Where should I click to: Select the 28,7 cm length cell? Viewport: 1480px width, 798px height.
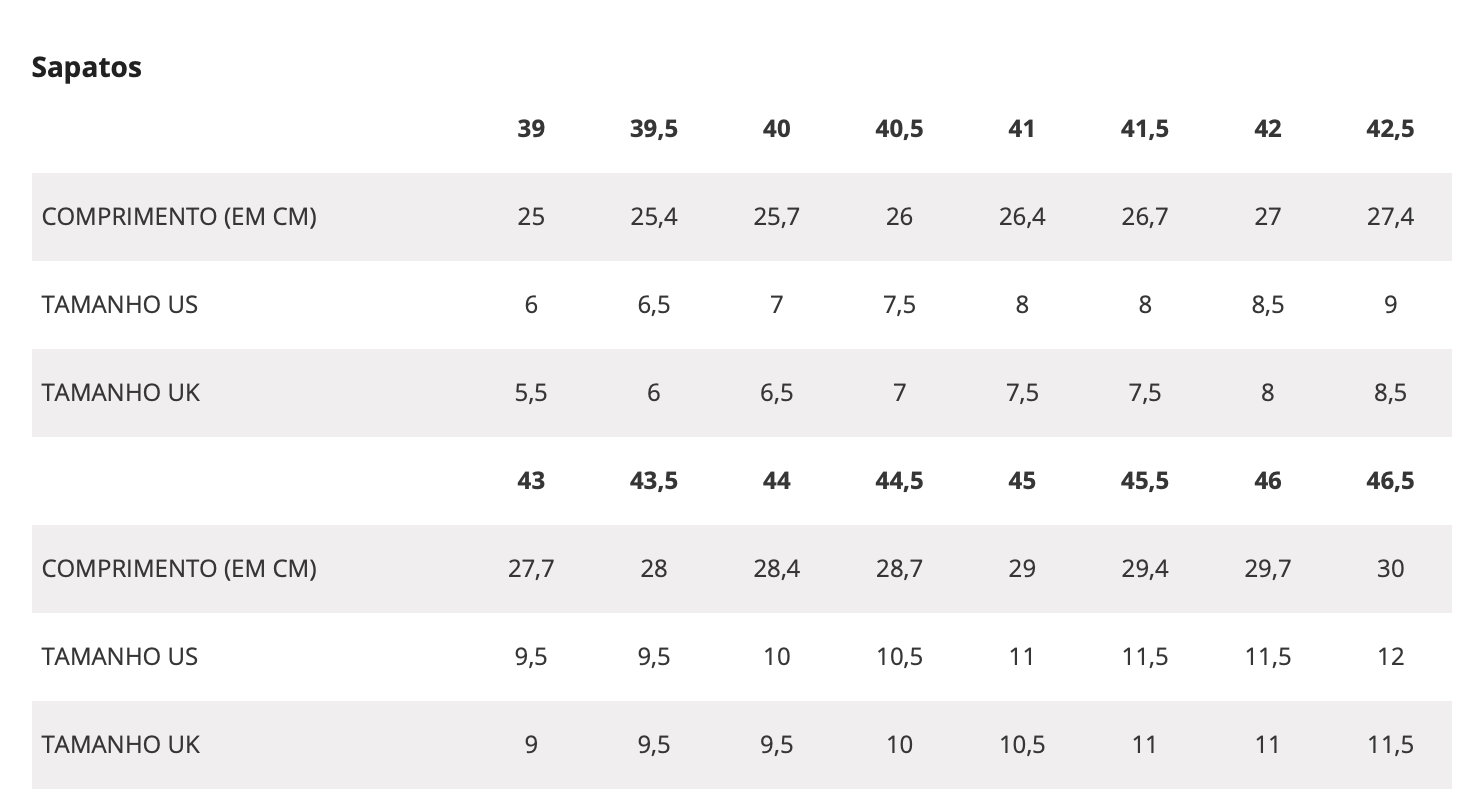899,569
